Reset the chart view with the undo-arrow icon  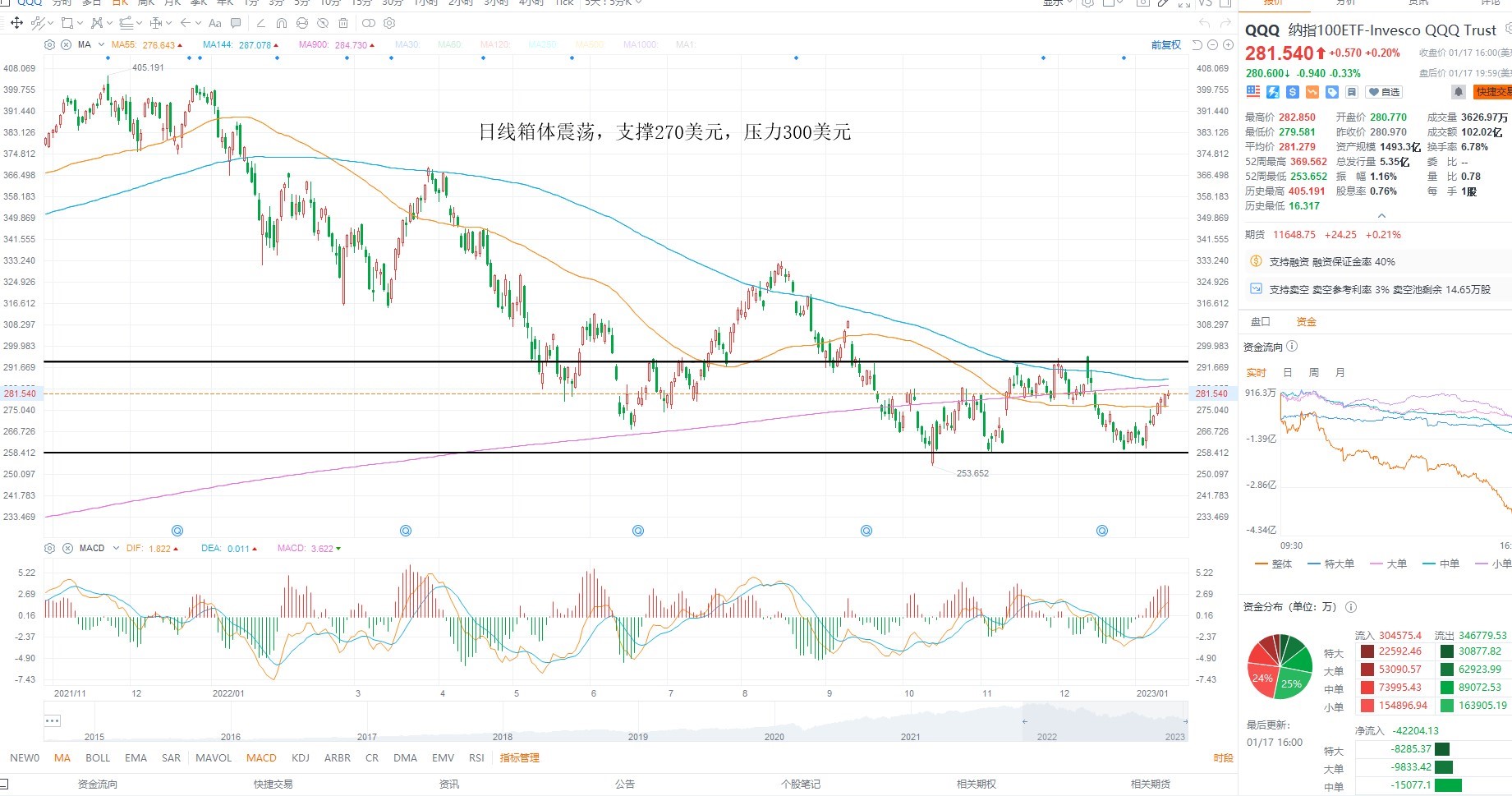pyautogui.click(x=1197, y=45)
